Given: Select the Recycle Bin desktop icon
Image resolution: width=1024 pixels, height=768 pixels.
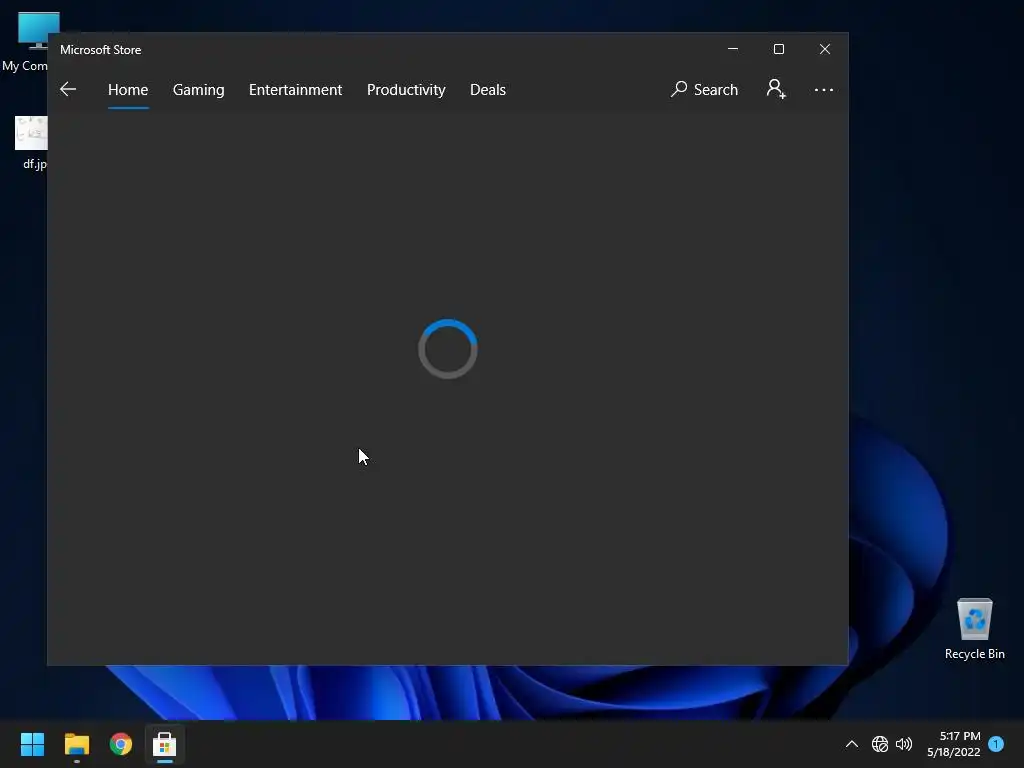Looking at the screenshot, I should click(974, 629).
